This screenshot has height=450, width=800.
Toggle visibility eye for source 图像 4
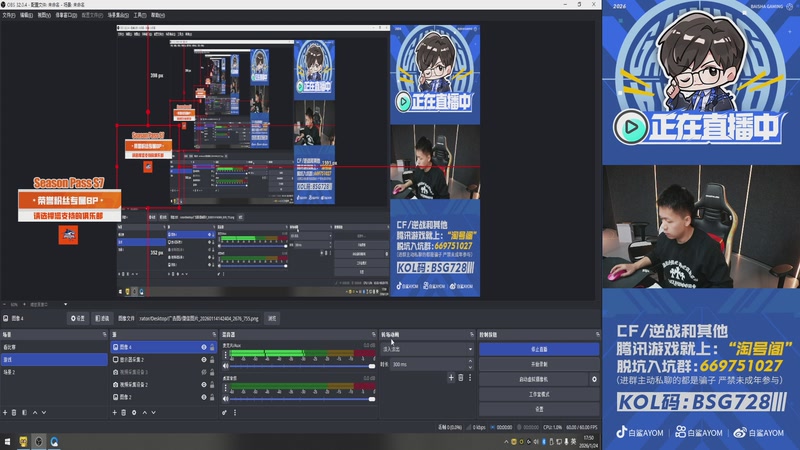[204, 347]
